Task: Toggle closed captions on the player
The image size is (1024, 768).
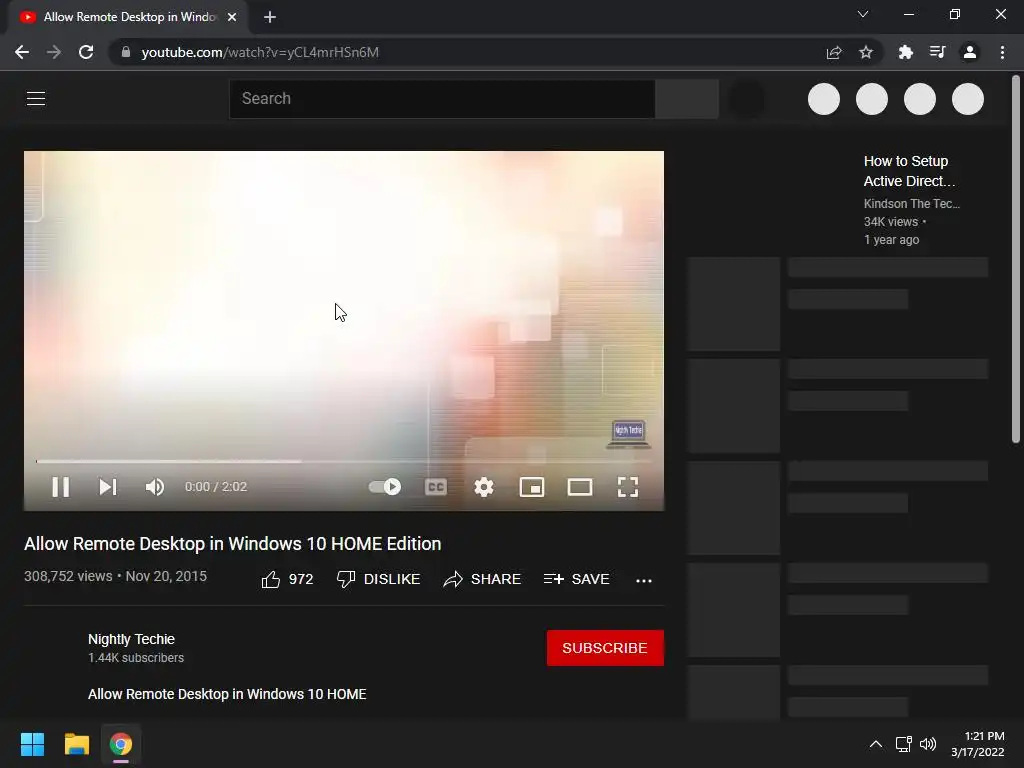Action: [436, 487]
